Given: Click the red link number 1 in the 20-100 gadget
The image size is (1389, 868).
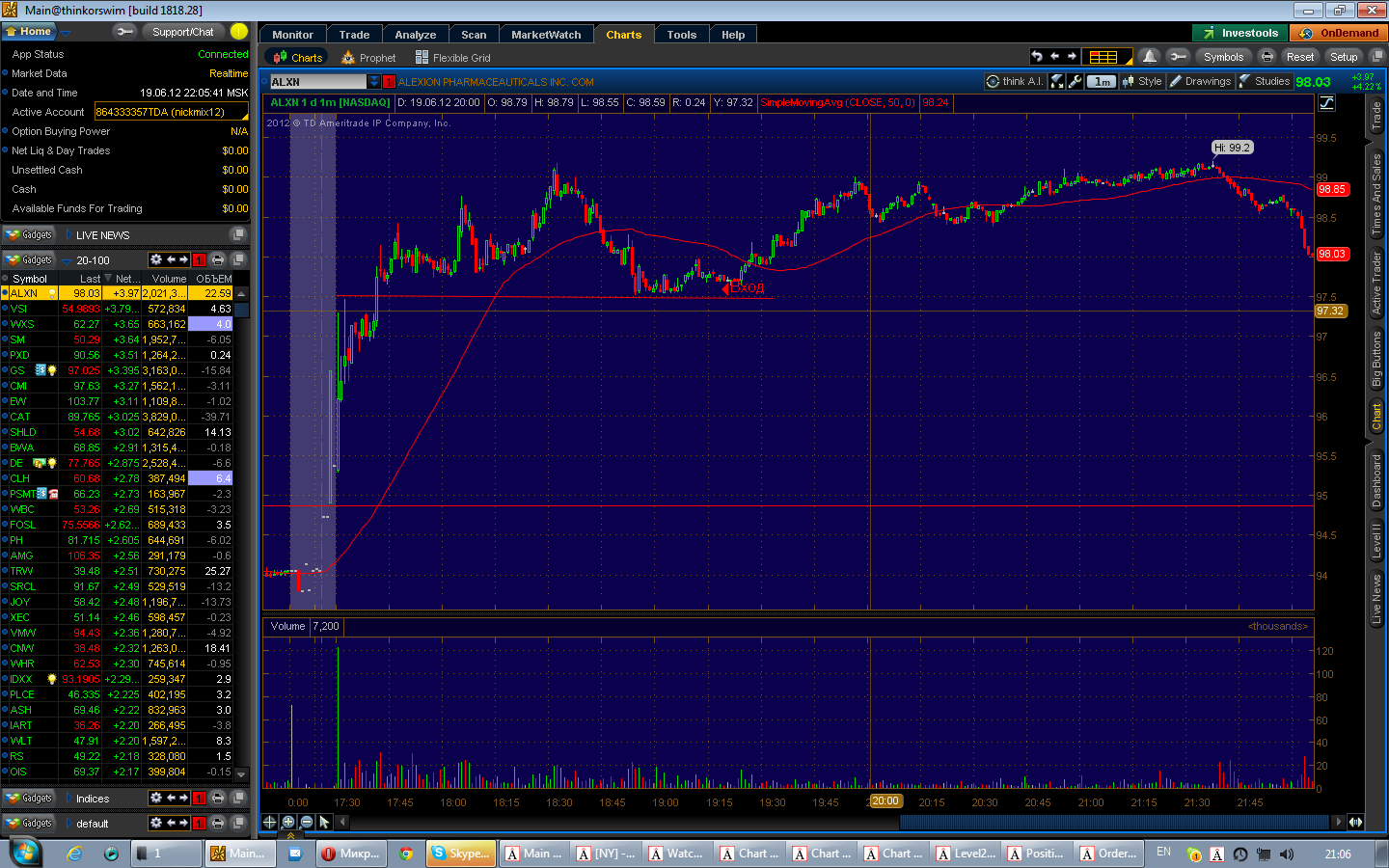Looking at the screenshot, I should [x=199, y=260].
